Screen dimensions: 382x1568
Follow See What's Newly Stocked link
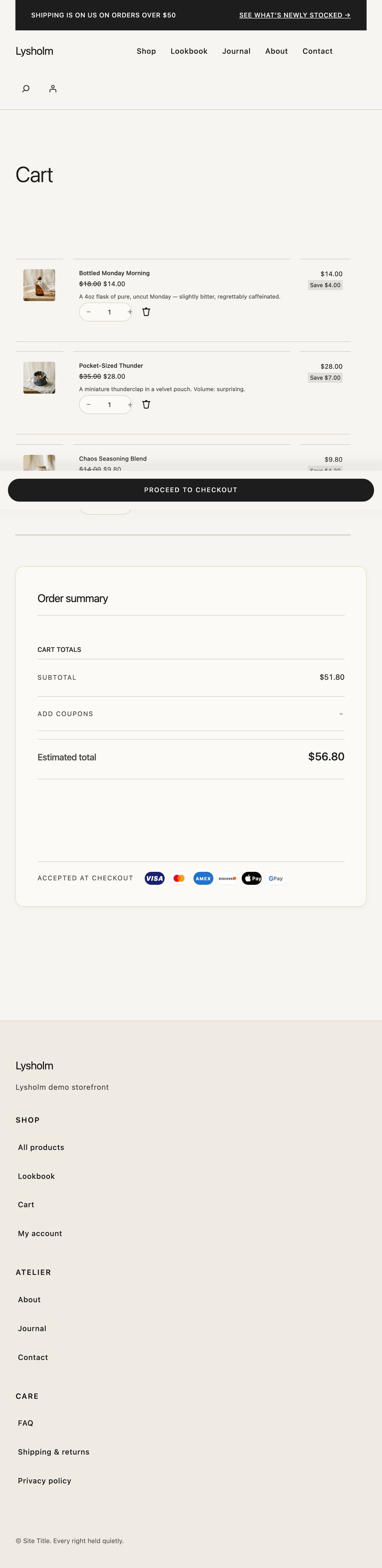[294, 15]
